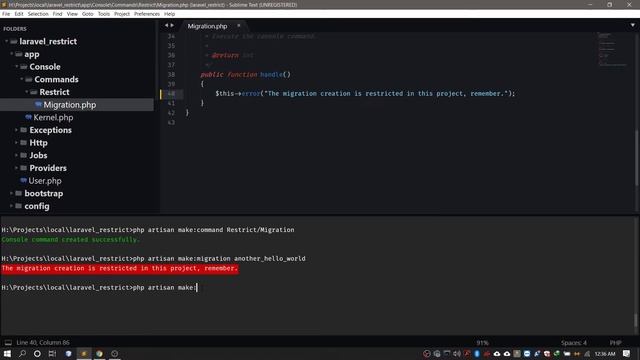Expand the config folder arrow

coord(11,206)
